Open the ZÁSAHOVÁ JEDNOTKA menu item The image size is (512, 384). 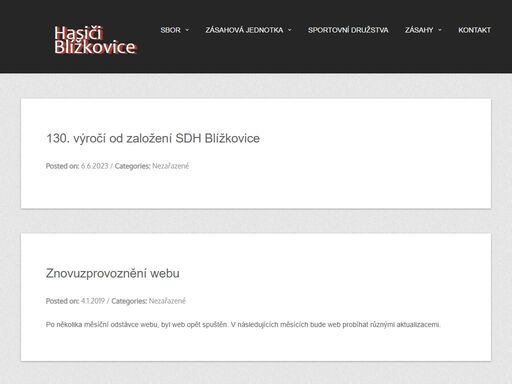pyautogui.click(x=244, y=30)
